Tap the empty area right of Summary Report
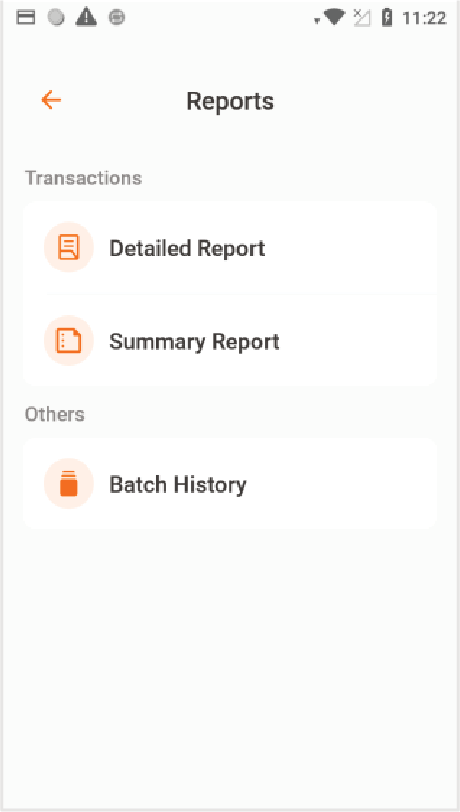Screen dimensions: 460x812 (x=357, y=341)
